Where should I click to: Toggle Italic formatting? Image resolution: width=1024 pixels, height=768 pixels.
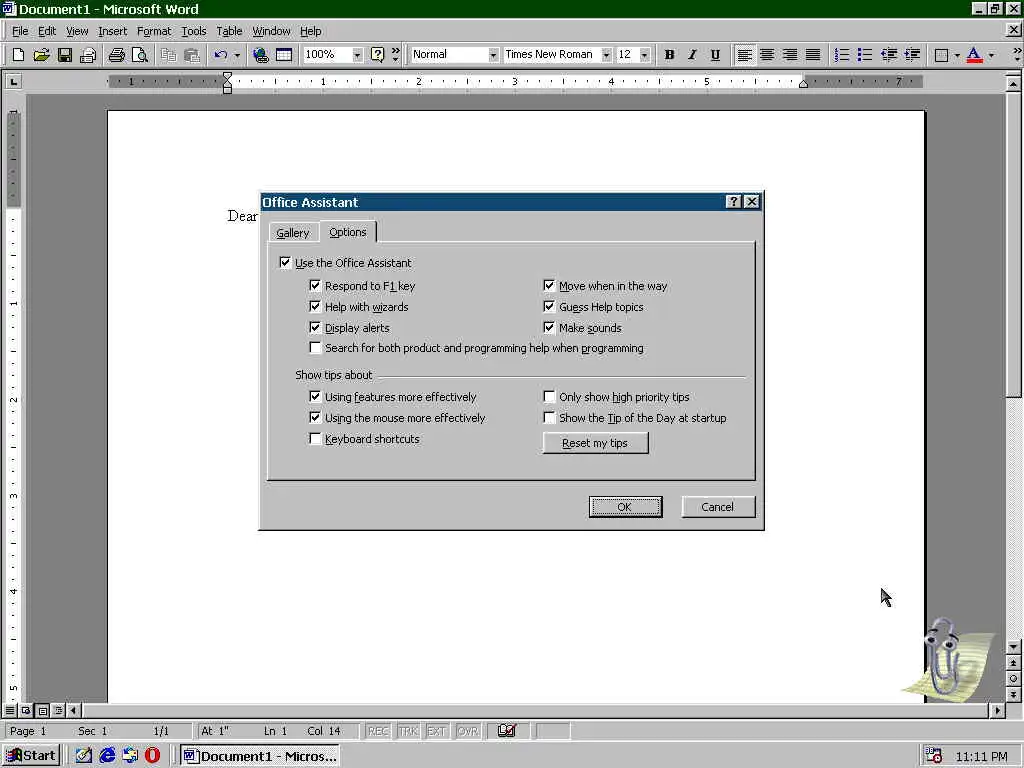tap(692, 55)
